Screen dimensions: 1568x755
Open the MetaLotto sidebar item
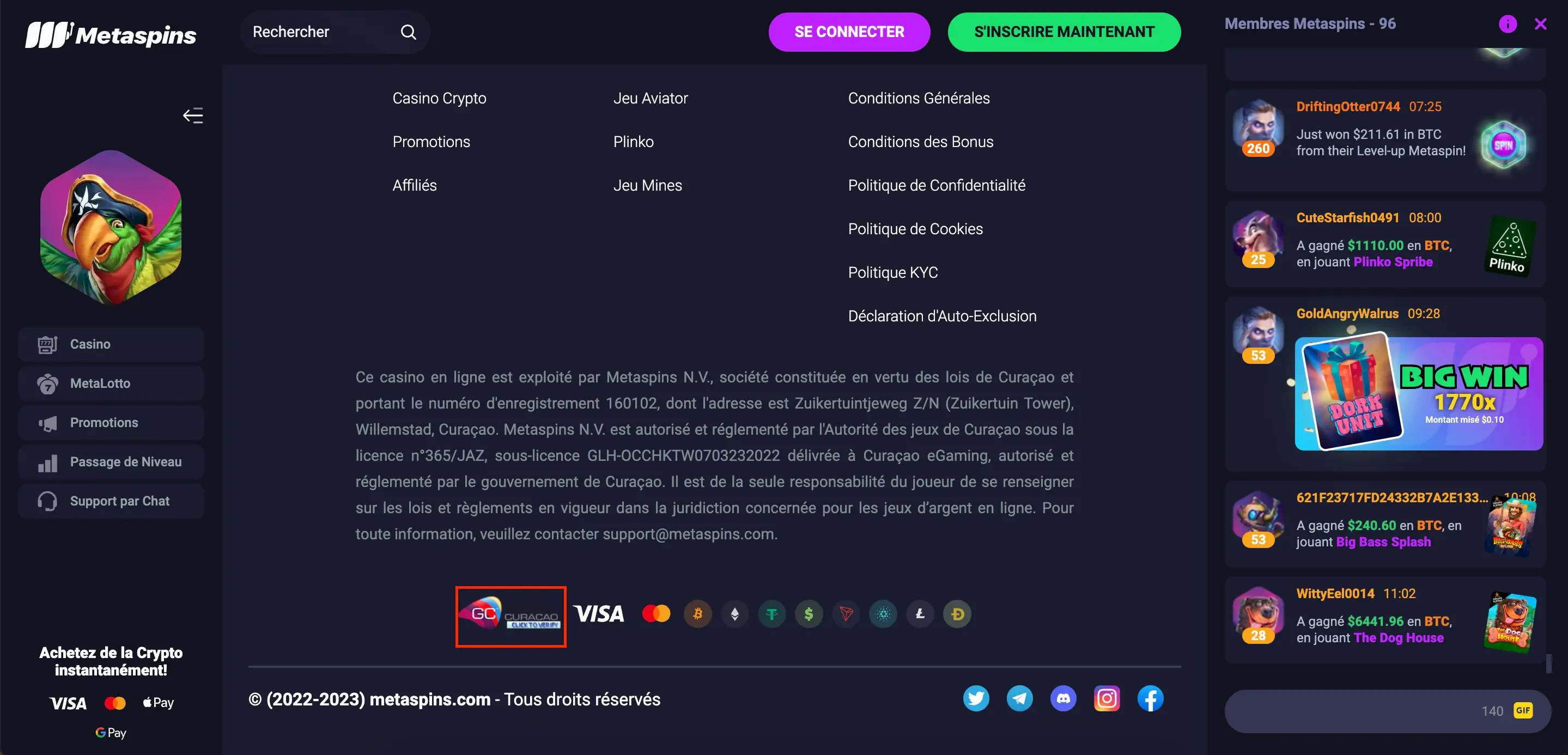coord(111,383)
